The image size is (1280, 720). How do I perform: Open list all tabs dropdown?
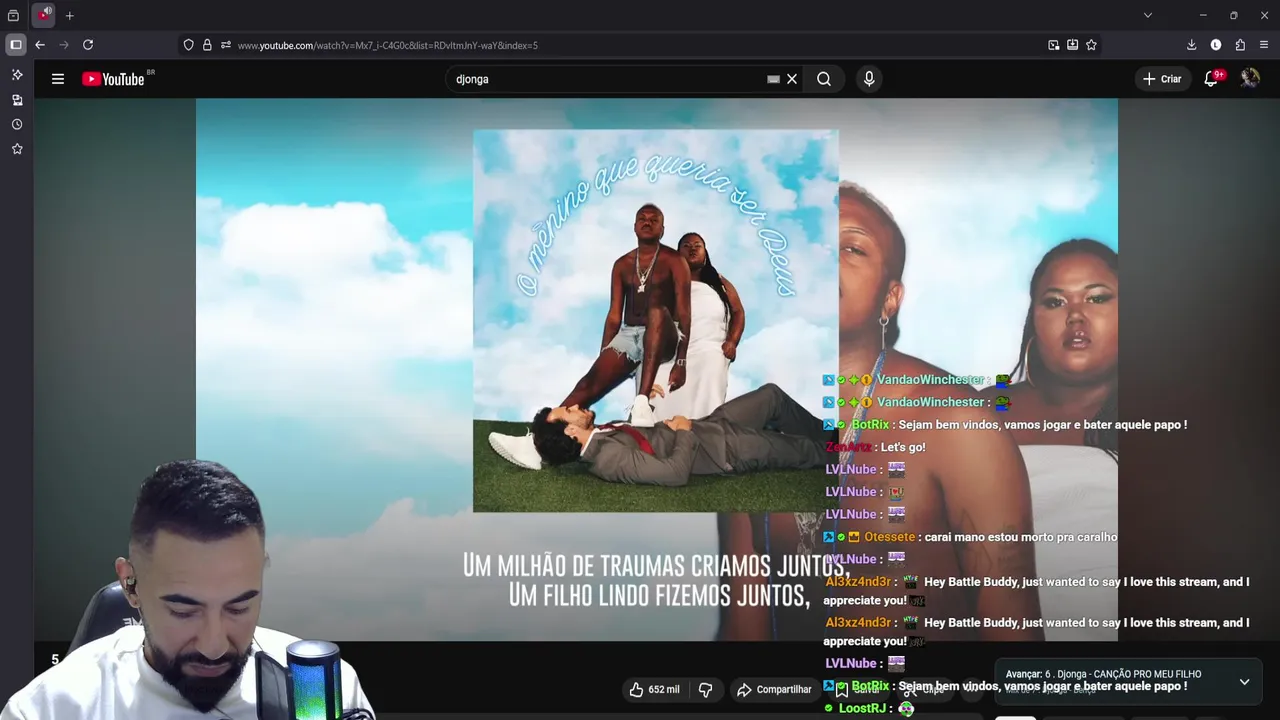[x=1148, y=15]
